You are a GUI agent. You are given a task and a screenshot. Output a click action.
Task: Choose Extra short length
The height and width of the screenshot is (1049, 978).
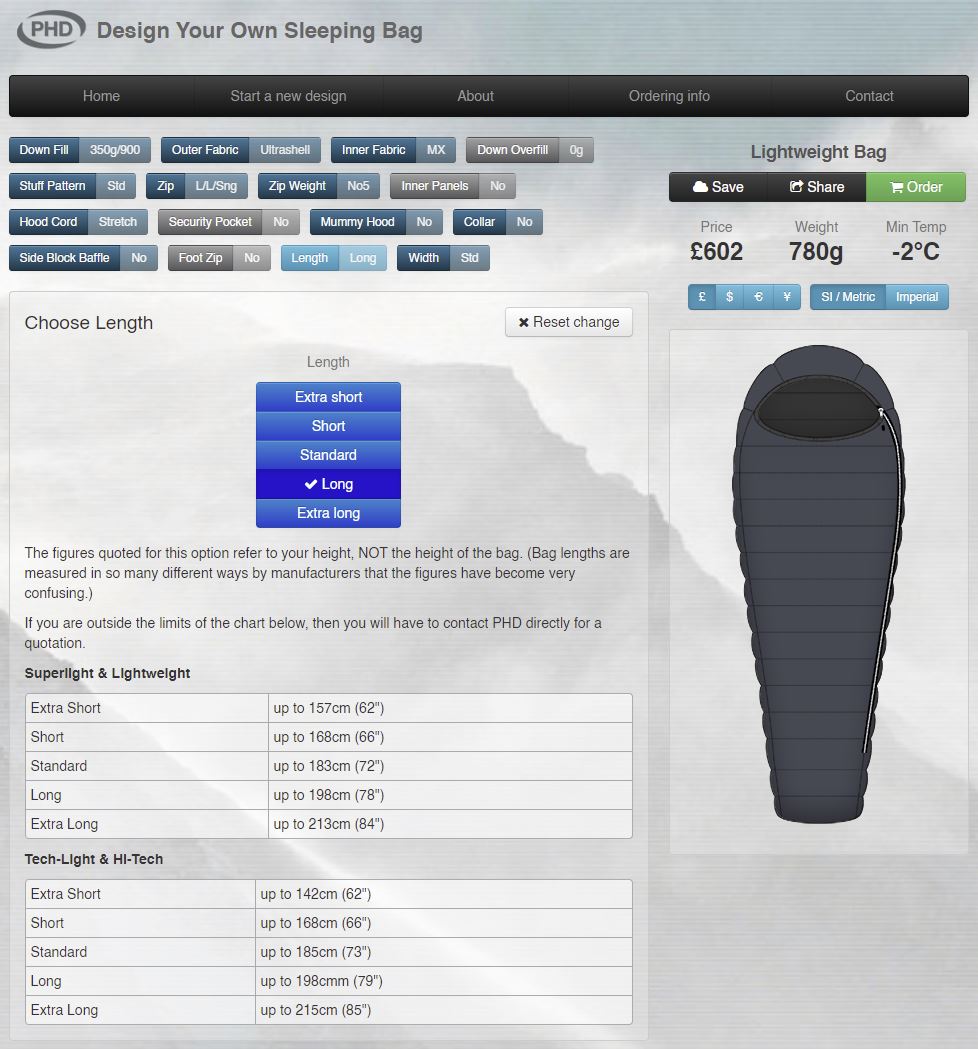point(328,397)
